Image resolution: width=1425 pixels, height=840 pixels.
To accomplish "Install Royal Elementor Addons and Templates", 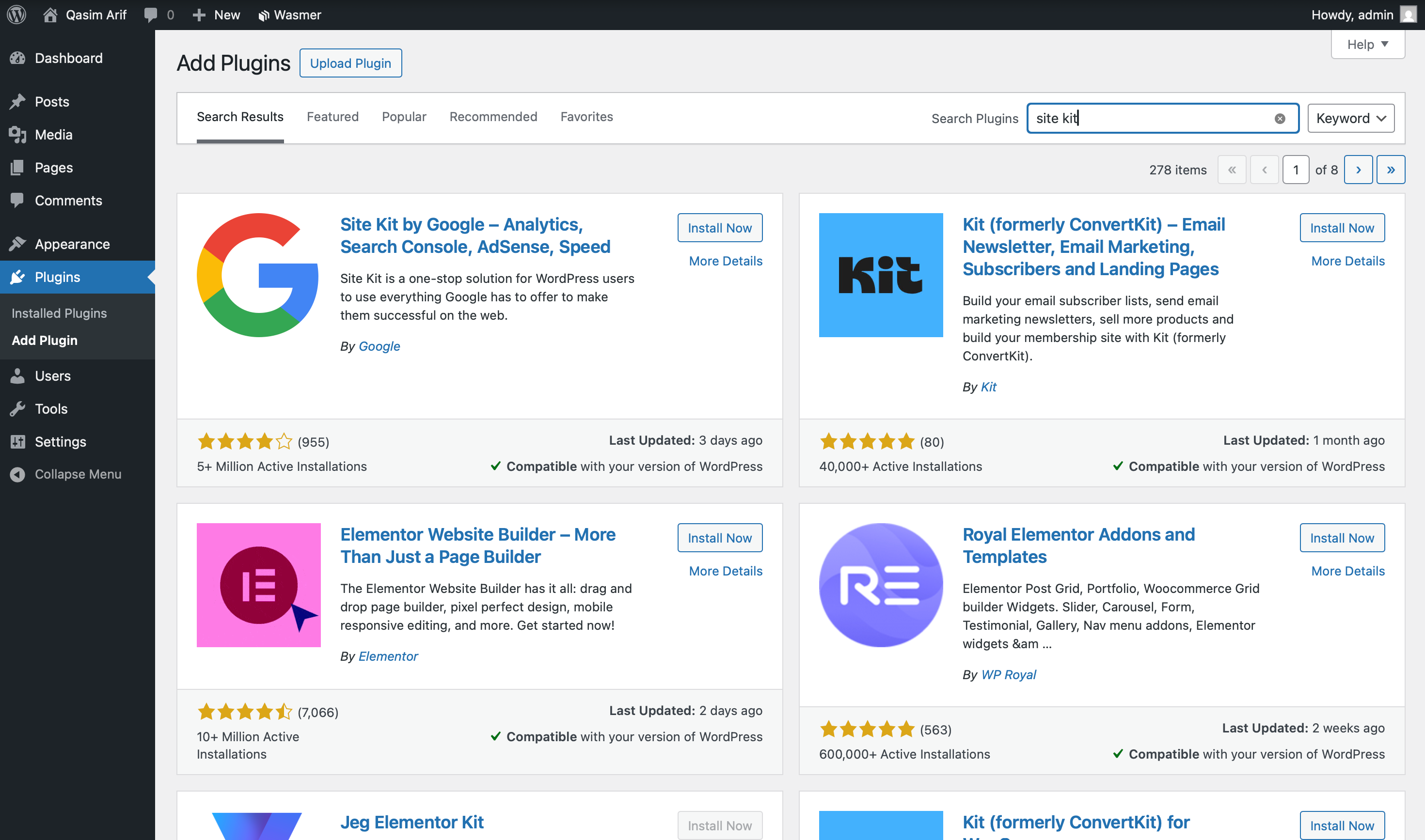I will [x=1342, y=538].
